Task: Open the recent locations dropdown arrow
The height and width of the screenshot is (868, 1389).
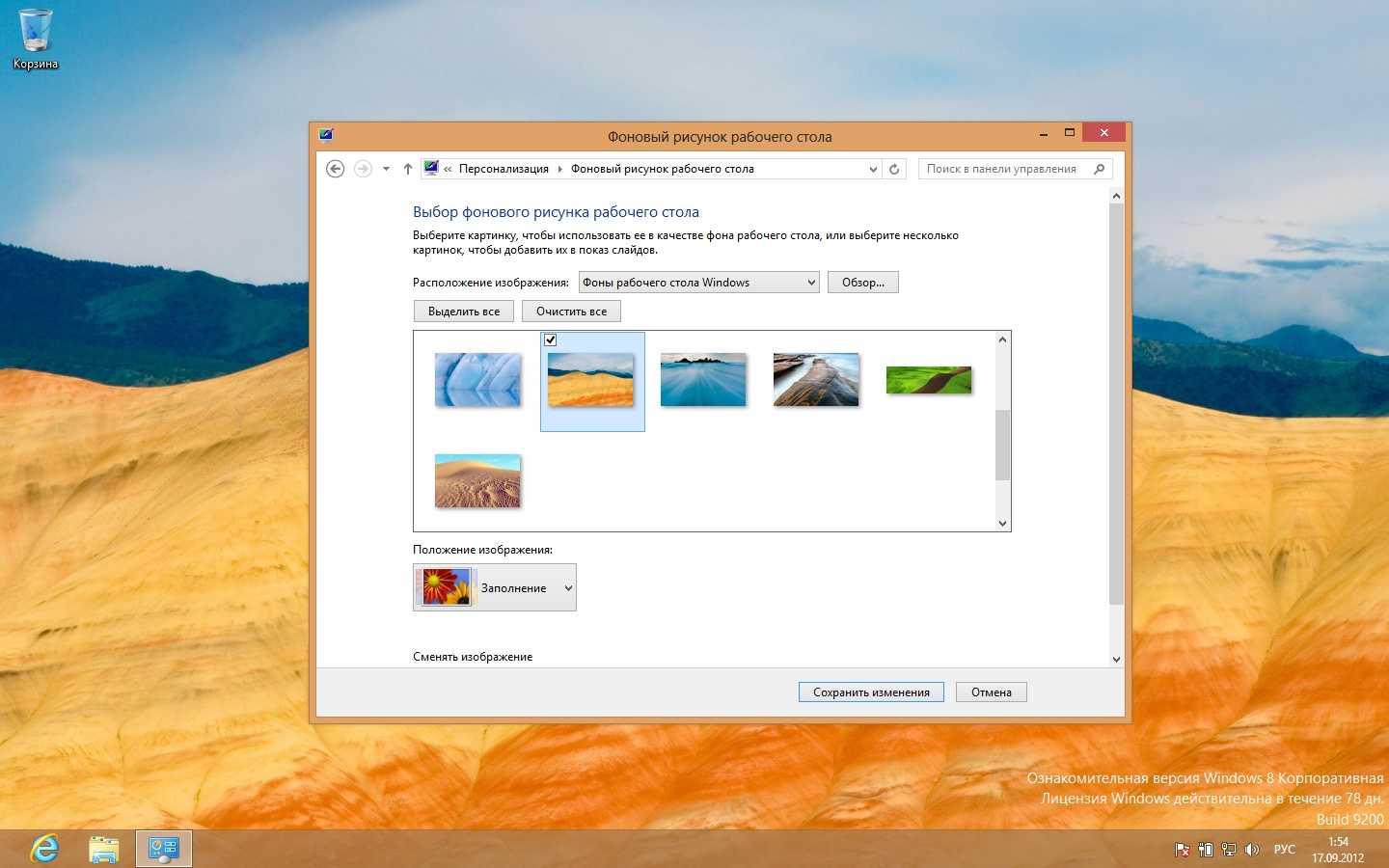Action: click(386, 169)
